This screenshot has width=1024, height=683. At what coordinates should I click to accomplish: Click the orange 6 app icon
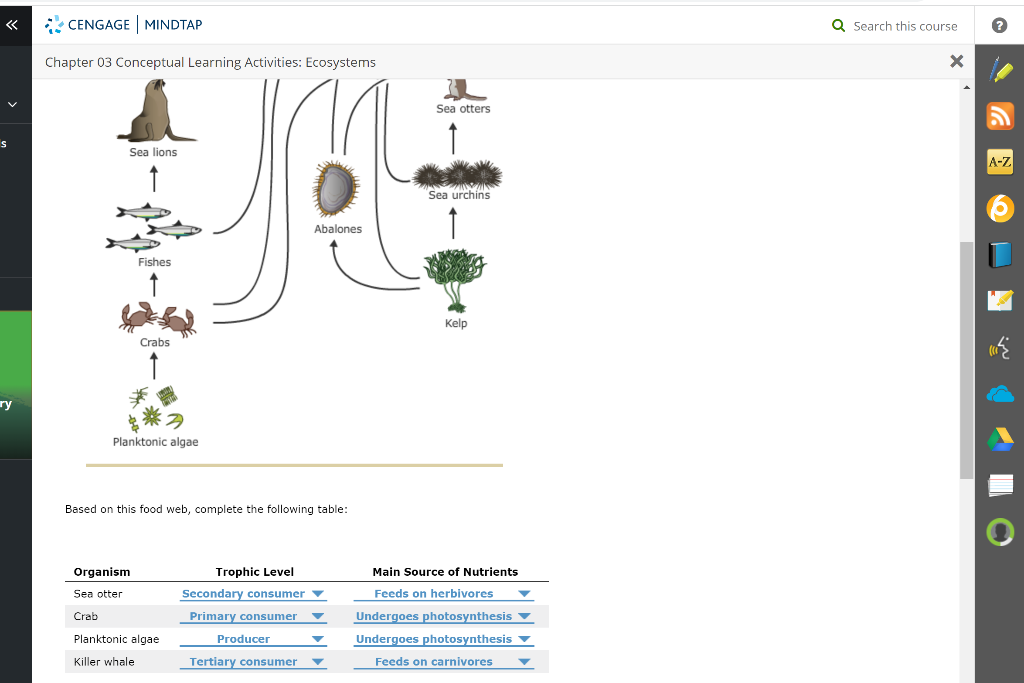point(999,208)
